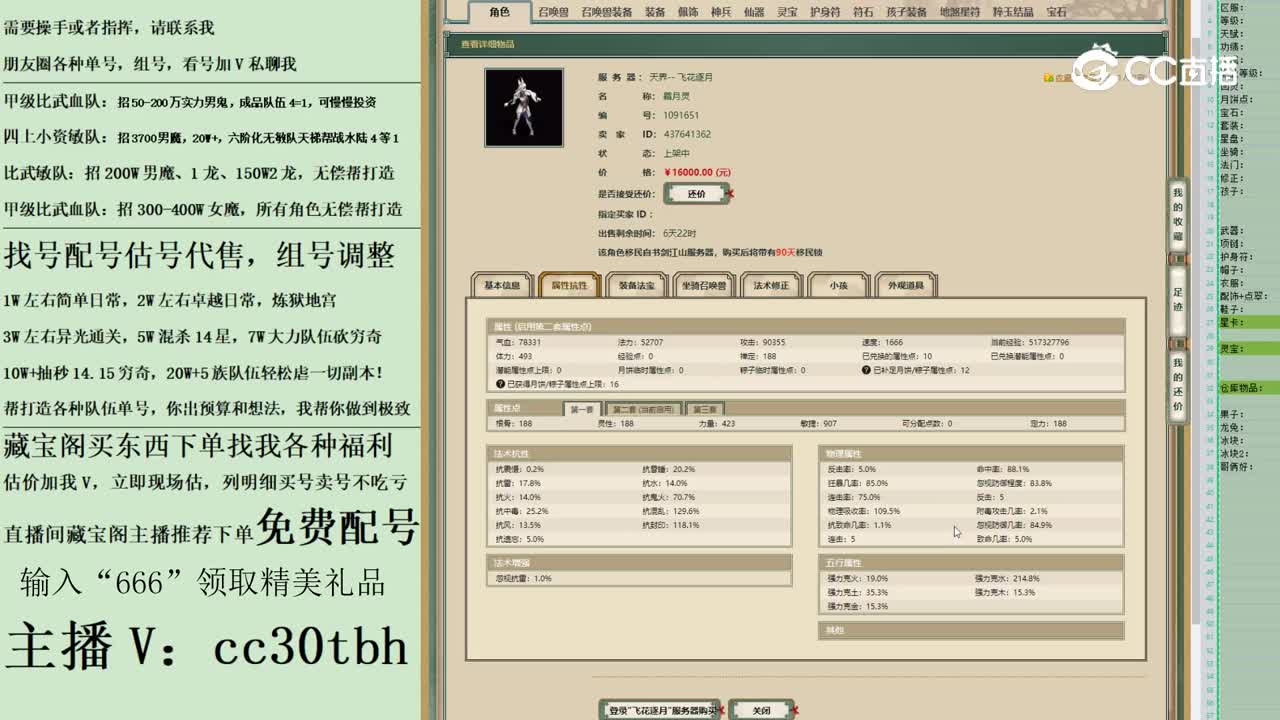This screenshot has height=720, width=1280.
Task: Click help icon beside 已获得月饼/粽子属性点上限
Action: coord(500,384)
